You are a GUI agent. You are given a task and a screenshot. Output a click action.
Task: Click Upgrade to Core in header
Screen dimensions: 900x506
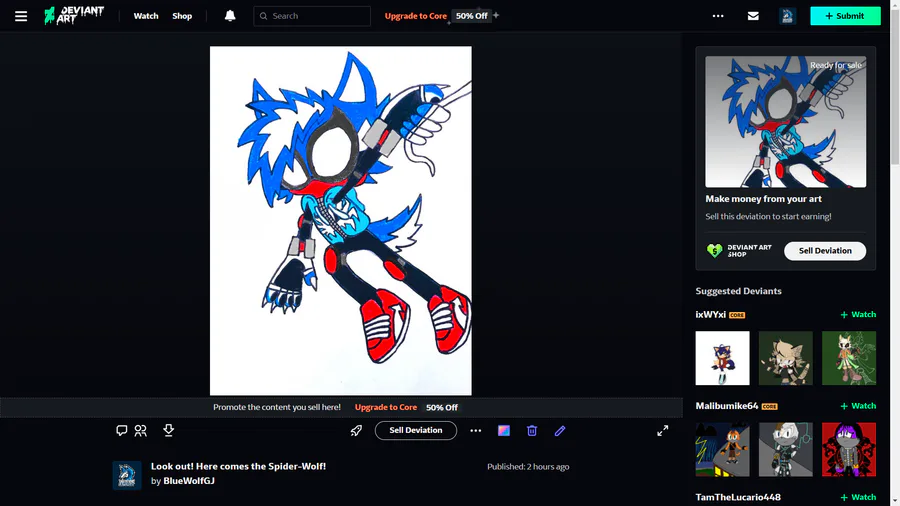(x=416, y=16)
